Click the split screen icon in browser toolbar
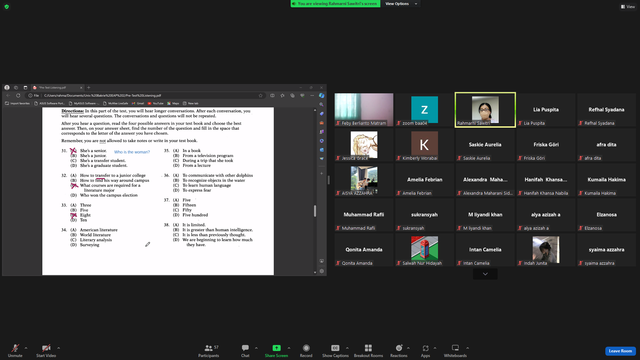 point(273,96)
